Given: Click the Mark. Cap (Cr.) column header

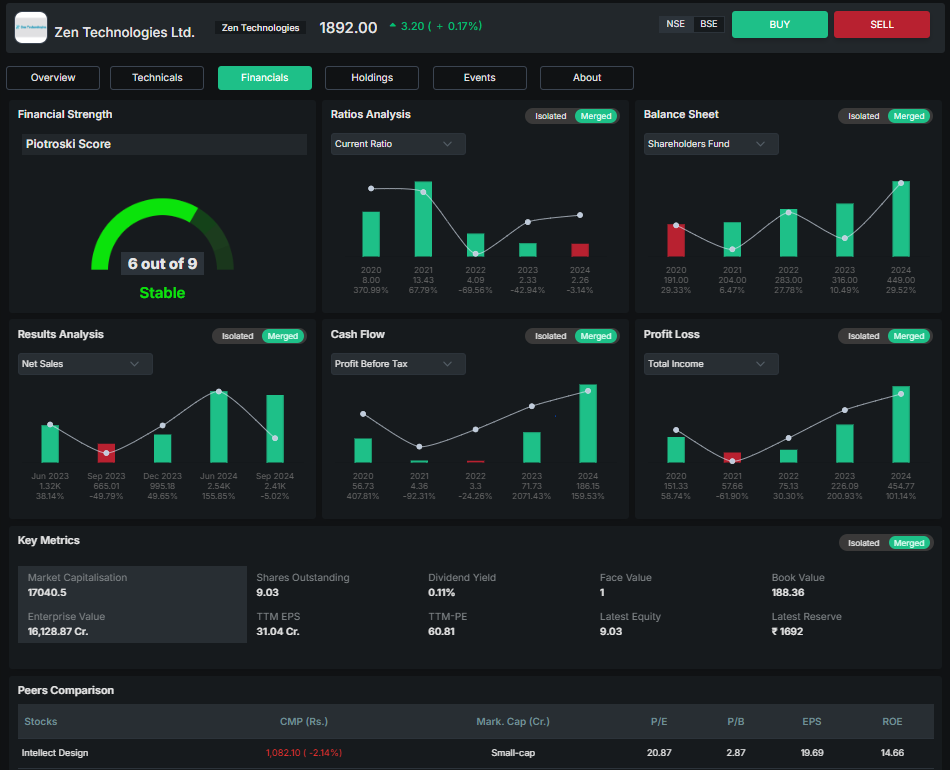Looking at the screenshot, I should click(513, 722).
